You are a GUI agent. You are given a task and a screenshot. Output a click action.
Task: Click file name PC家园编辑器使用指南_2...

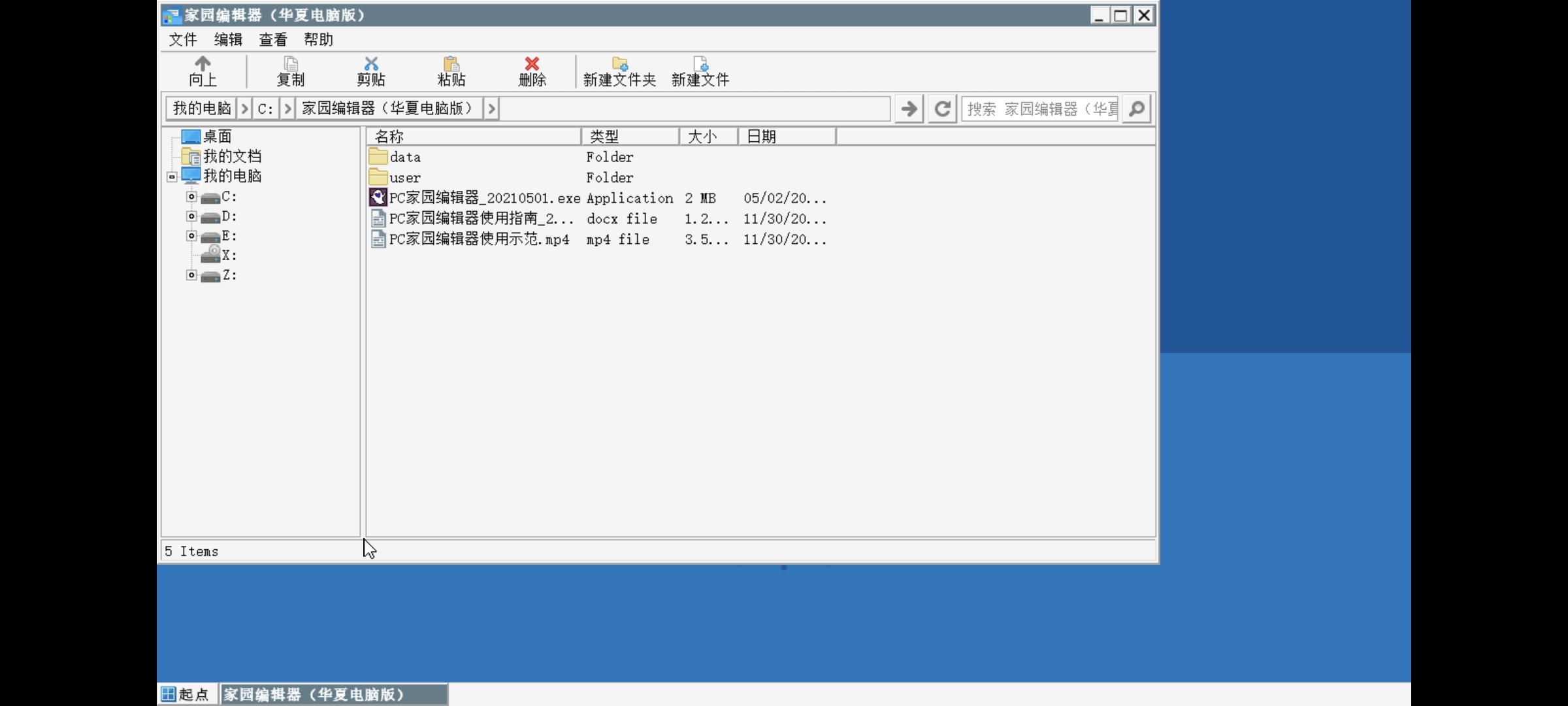click(x=482, y=218)
